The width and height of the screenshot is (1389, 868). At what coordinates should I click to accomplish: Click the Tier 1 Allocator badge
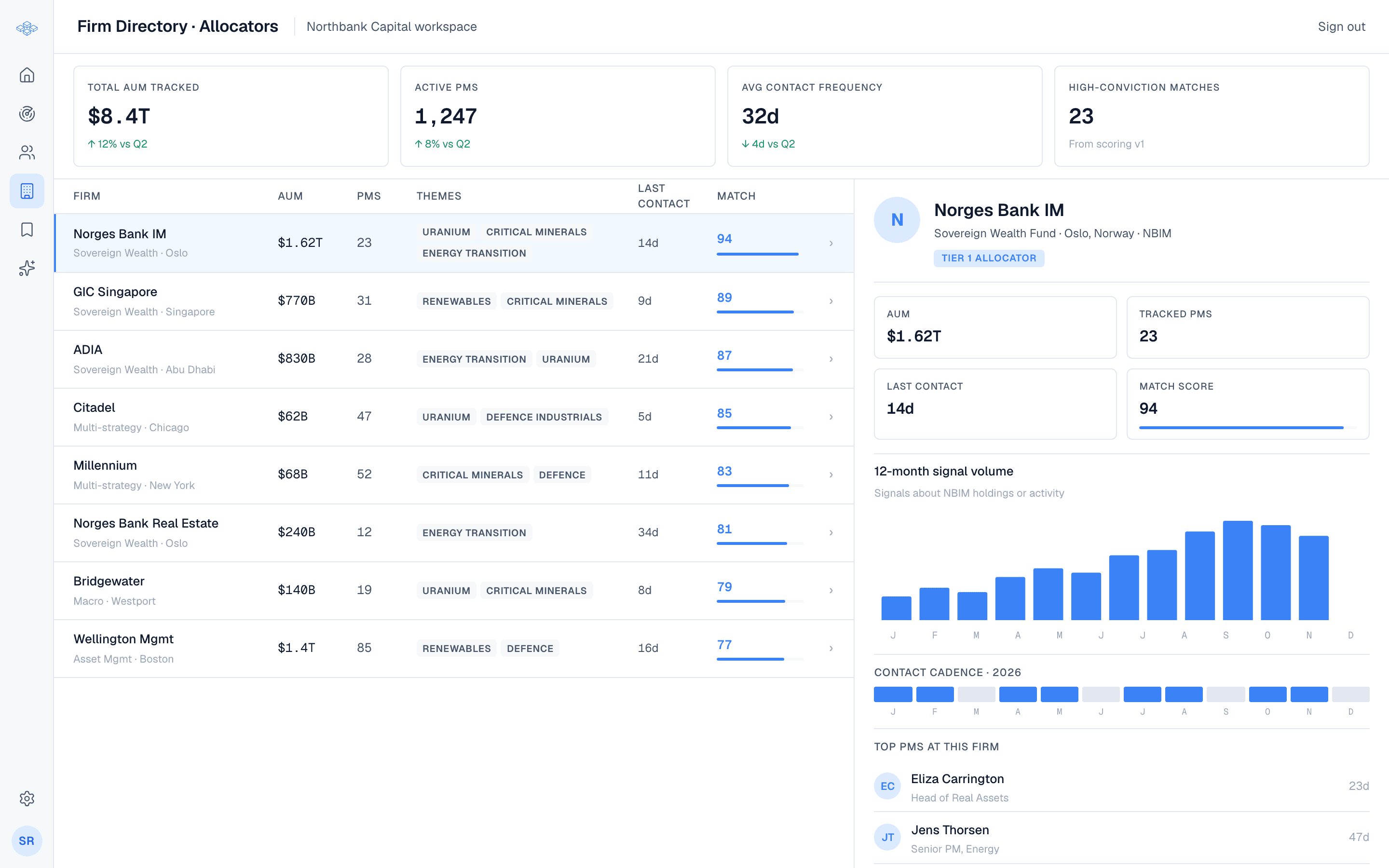tap(989, 258)
